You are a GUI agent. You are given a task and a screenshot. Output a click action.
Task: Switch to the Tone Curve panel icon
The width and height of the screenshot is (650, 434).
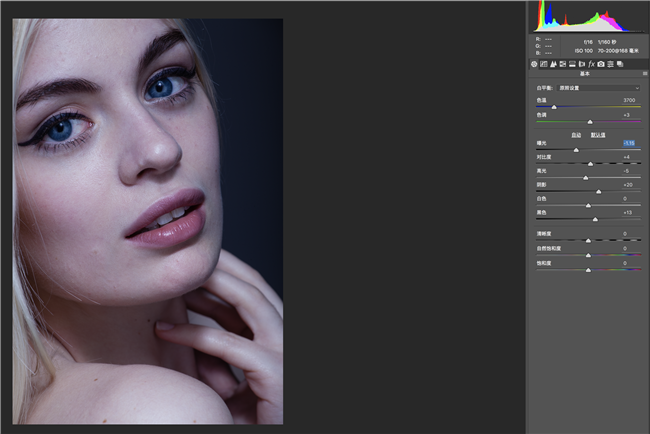[x=543, y=64]
